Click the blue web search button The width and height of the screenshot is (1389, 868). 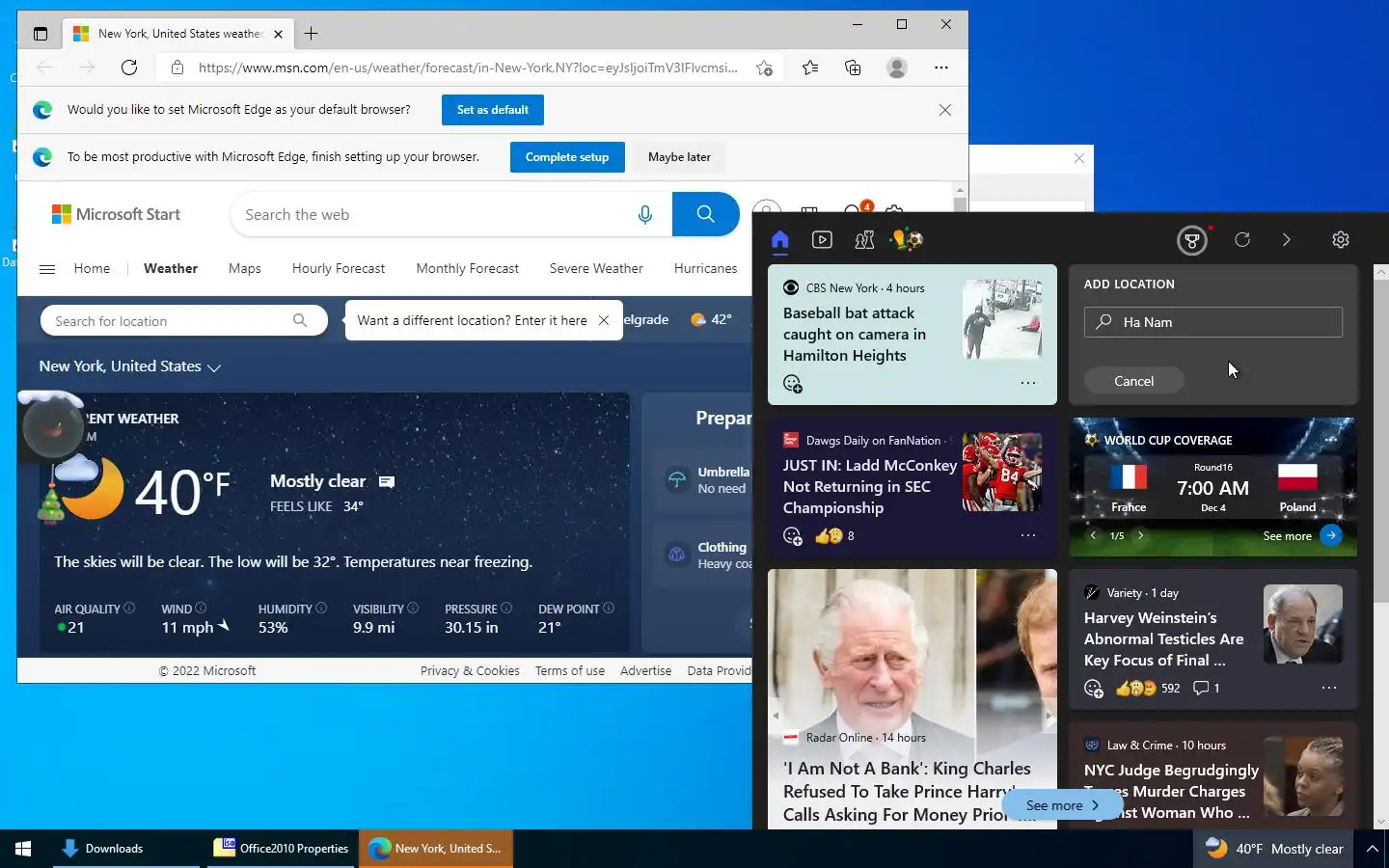[706, 214]
